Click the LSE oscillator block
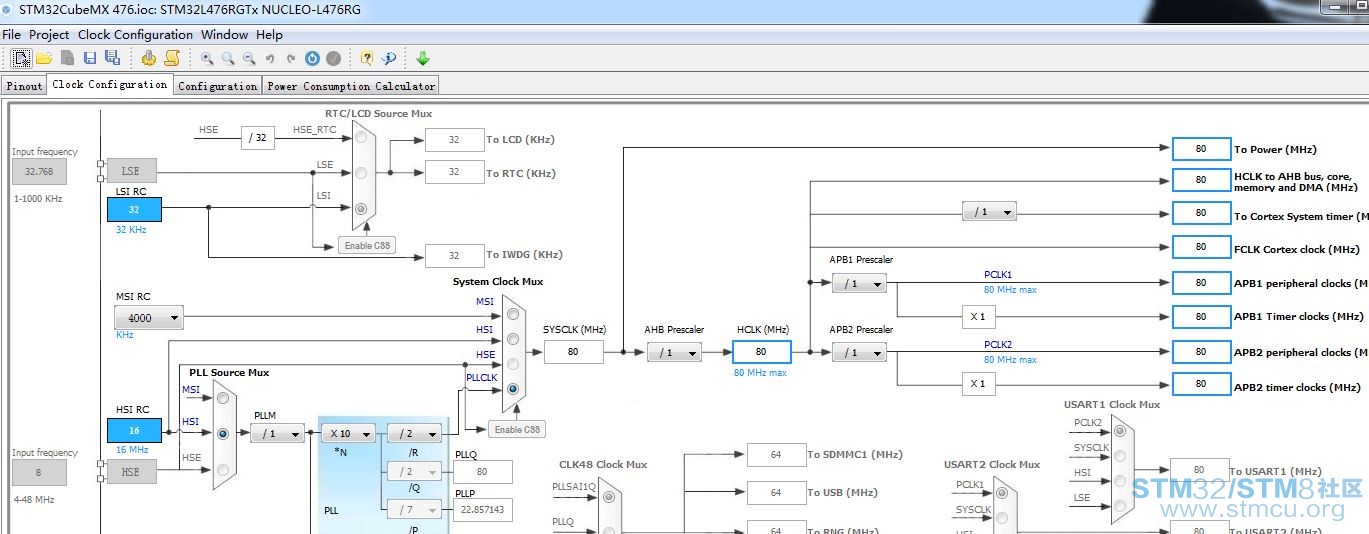The width and height of the screenshot is (1369, 534). [x=131, y=171]
